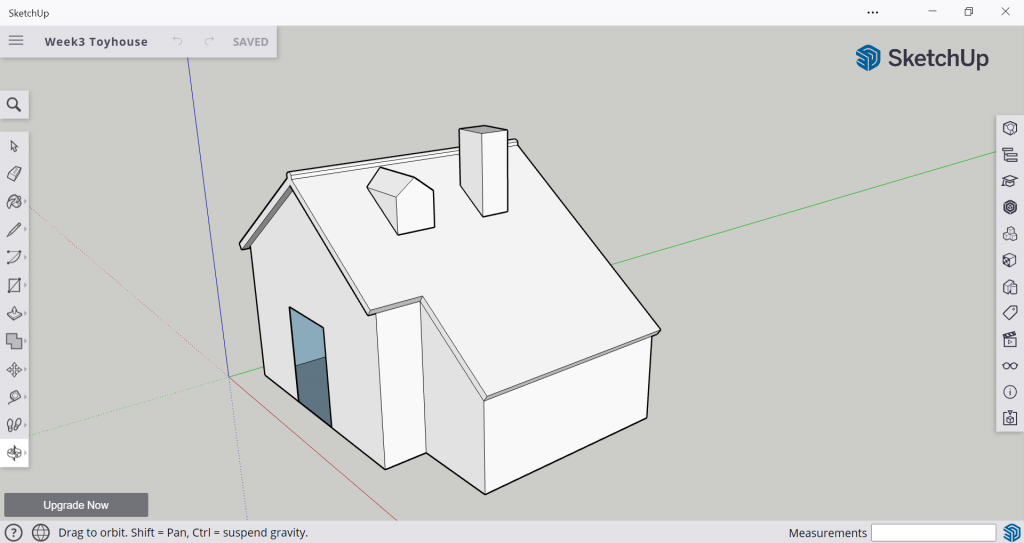This screenshot has width=1024, height=543.
Task: Expand the Push/Pull tool flyout arrow
Action: [25, 314]
